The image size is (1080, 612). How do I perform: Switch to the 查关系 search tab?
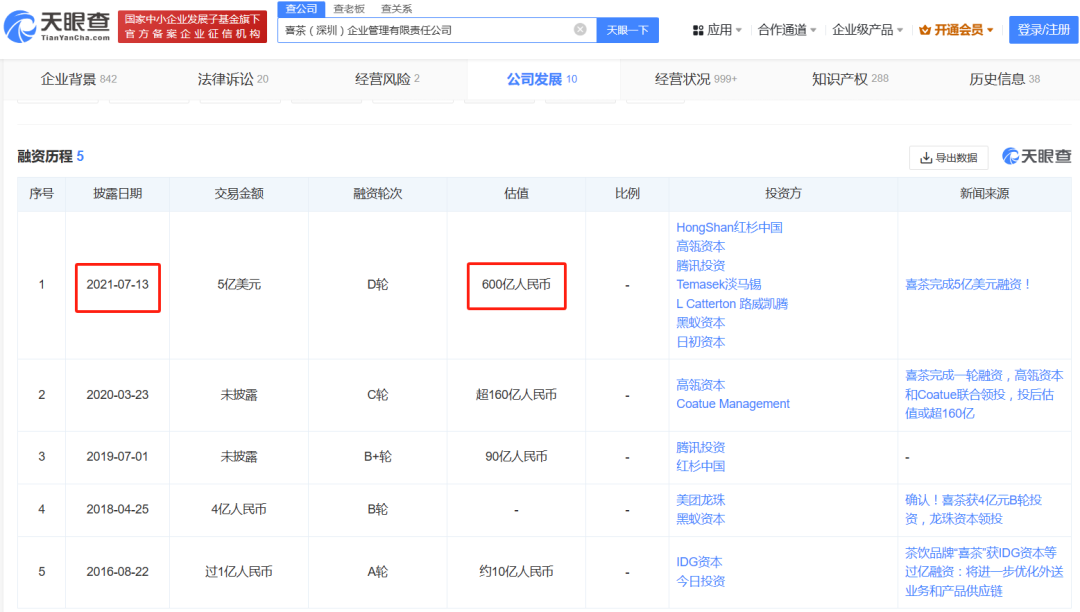point(396,8)
